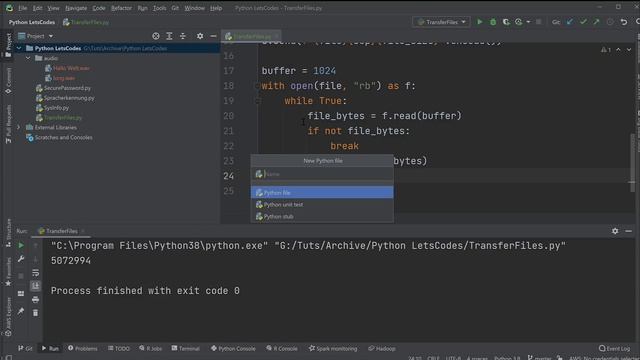Run the TransferFiles configuration with the green play icon
This screenshot has height=360, width=640.
480,22
